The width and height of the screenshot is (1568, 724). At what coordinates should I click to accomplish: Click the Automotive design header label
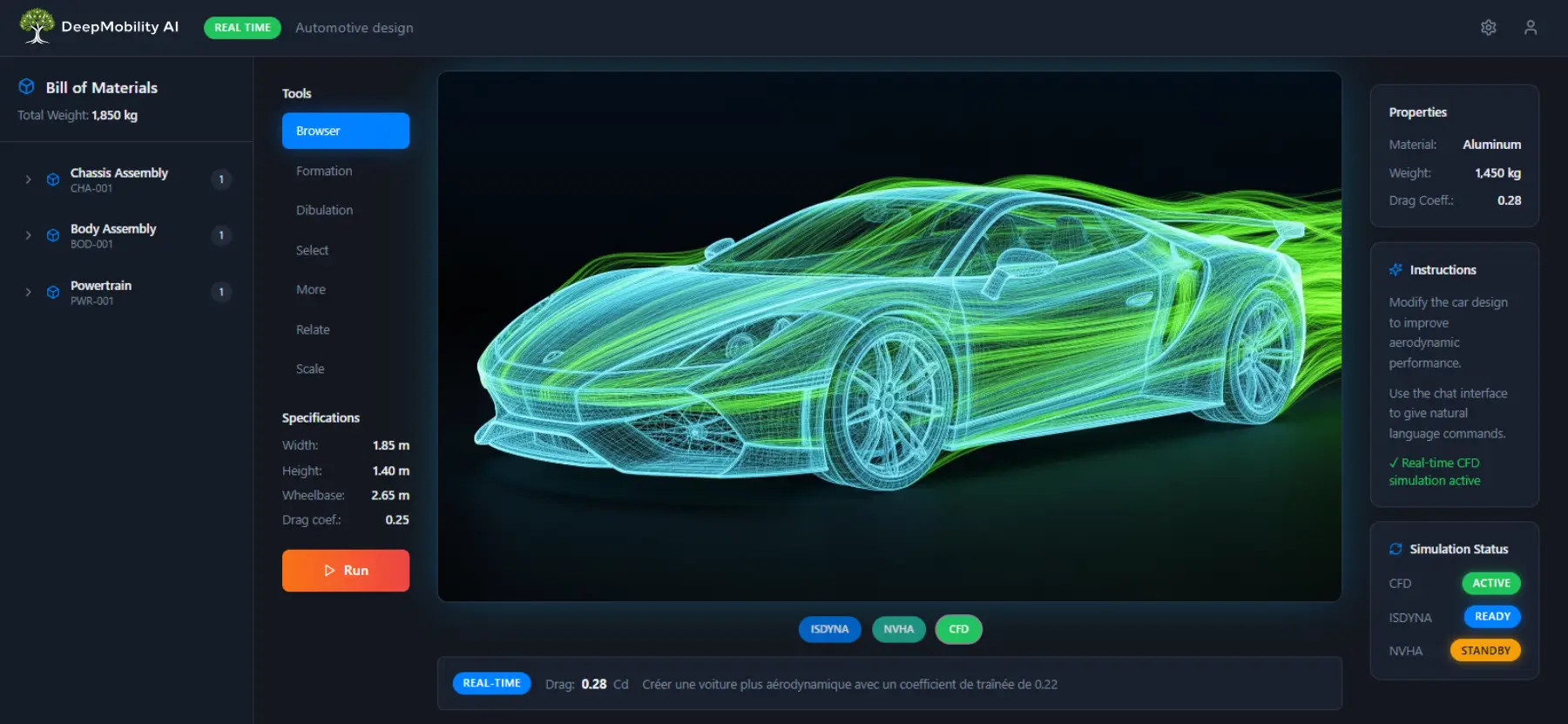pyautogui.click(x=355, y=28)
